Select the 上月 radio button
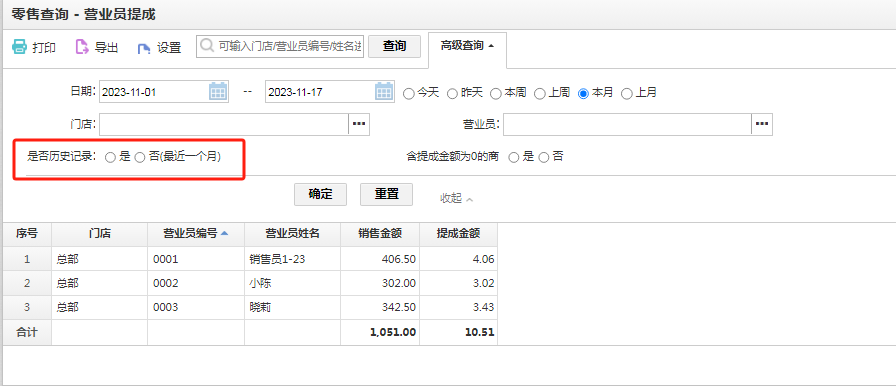896x386 pixels. 627,94
